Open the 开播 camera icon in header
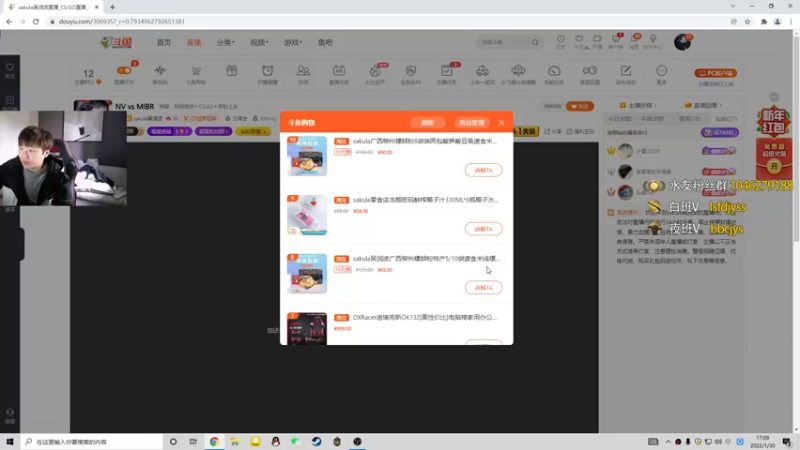This screenshot has height=450, width=800. pyautogui.click(x=597, y=39)
